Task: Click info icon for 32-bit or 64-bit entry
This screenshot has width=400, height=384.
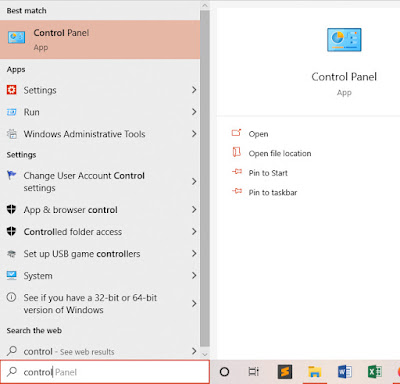Action: [11, 297]
